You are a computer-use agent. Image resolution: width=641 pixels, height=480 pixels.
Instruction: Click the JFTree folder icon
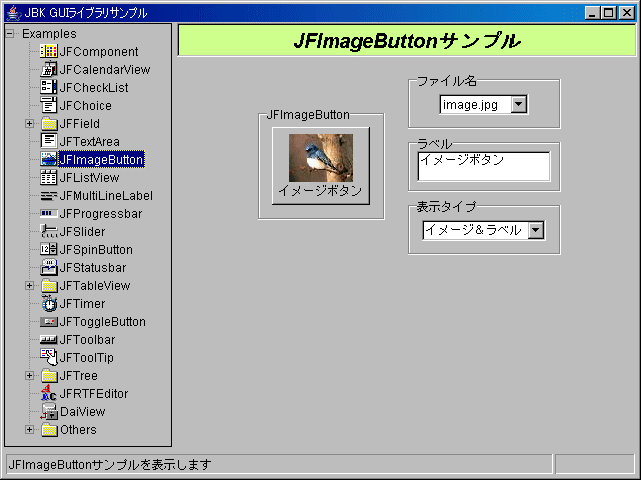[x=49, y=375]
